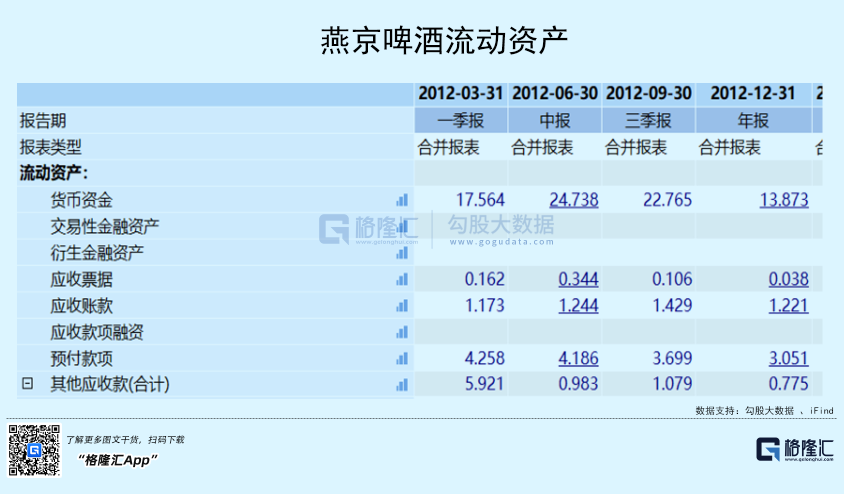Click the 3.699 预付款项 value
844x494 pixels.
click(672, 358)
